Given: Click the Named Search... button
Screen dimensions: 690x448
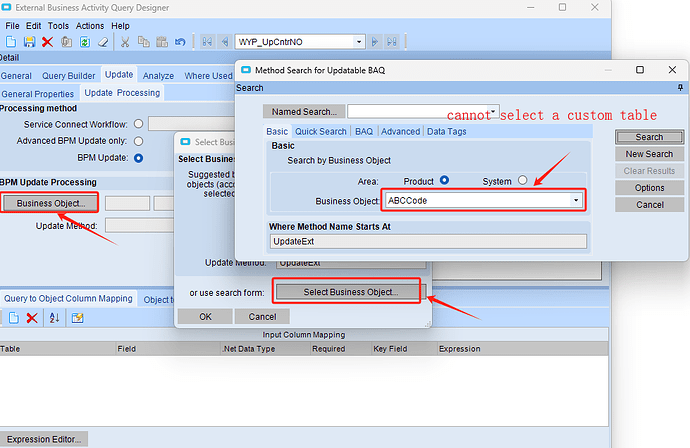Looking at the screenshot, I should (304, 112).
